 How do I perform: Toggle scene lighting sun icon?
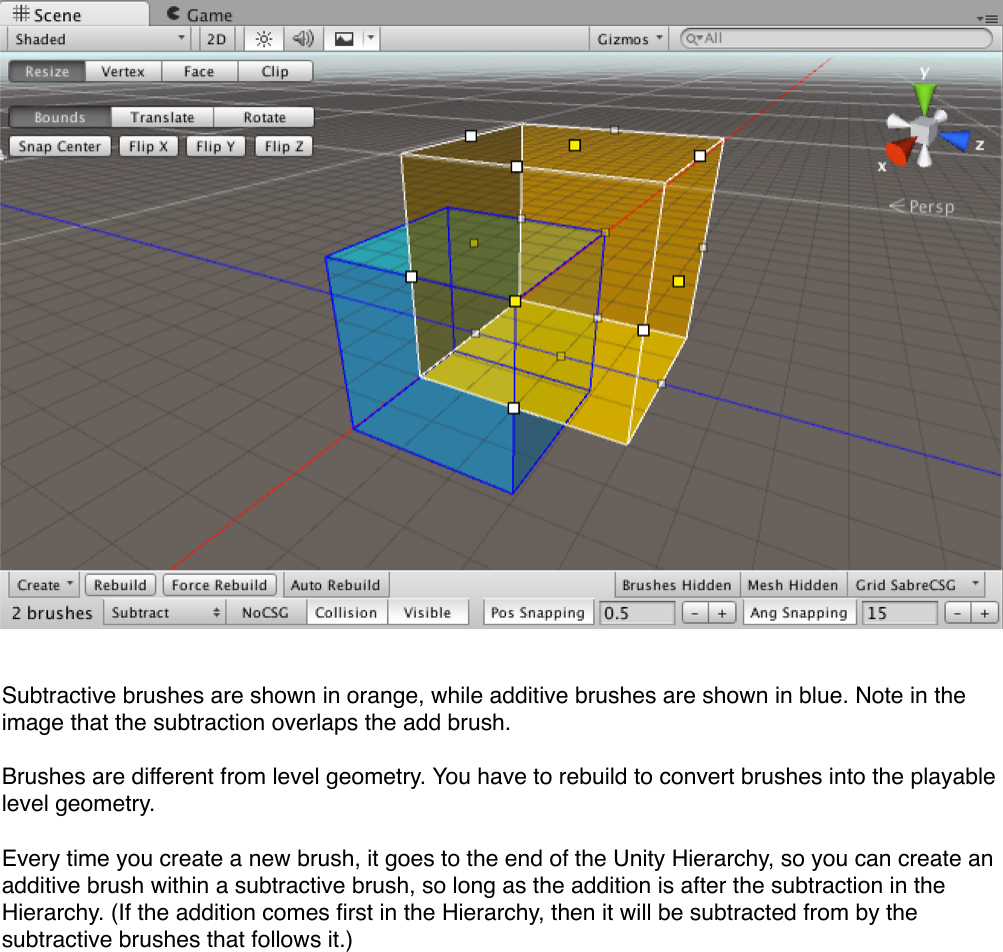[x=264, y=39]
